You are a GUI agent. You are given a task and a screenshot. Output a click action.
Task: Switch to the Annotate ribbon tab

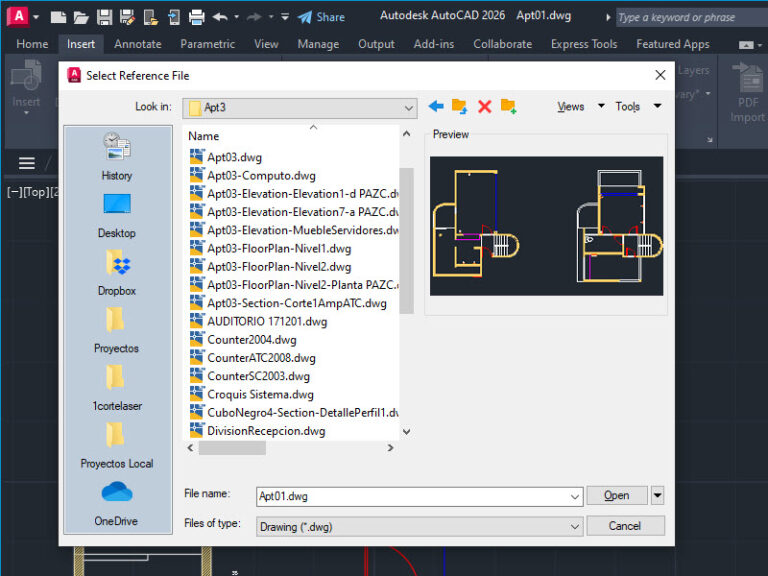pyautogui.click(x=138, y=44)
